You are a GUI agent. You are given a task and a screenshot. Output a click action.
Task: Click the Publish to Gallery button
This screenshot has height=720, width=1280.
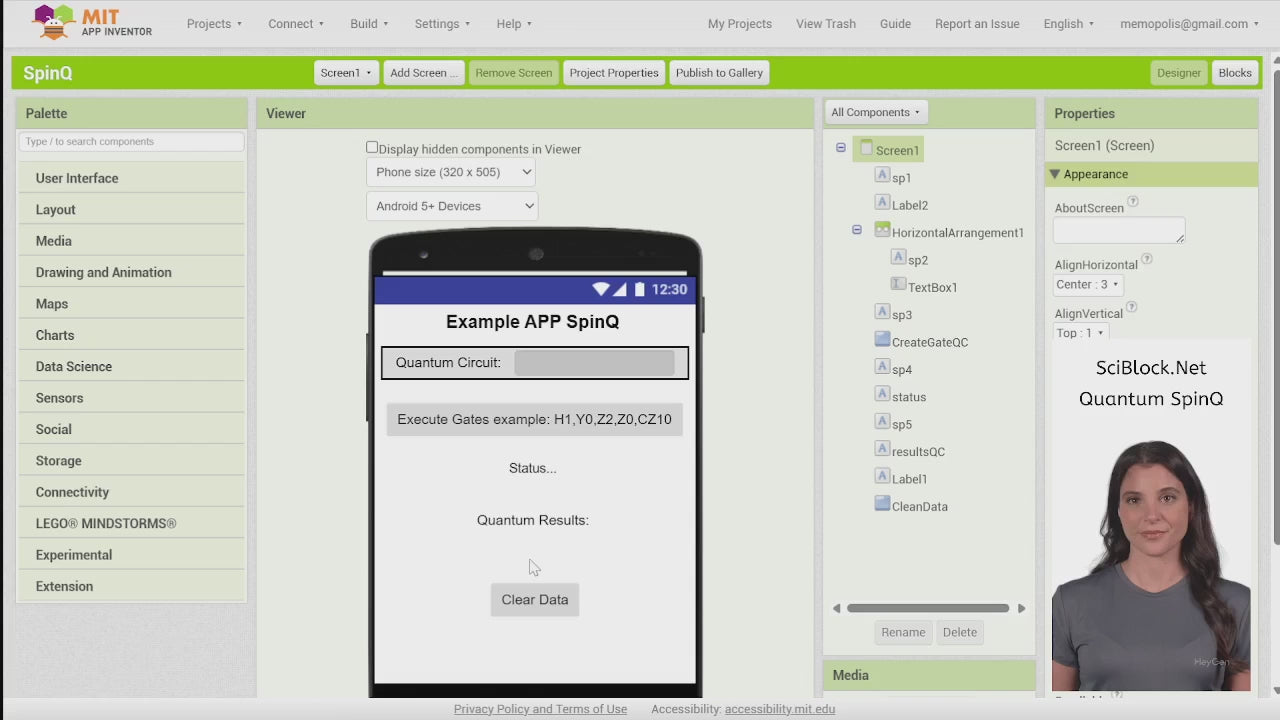(x=719, y=73)
